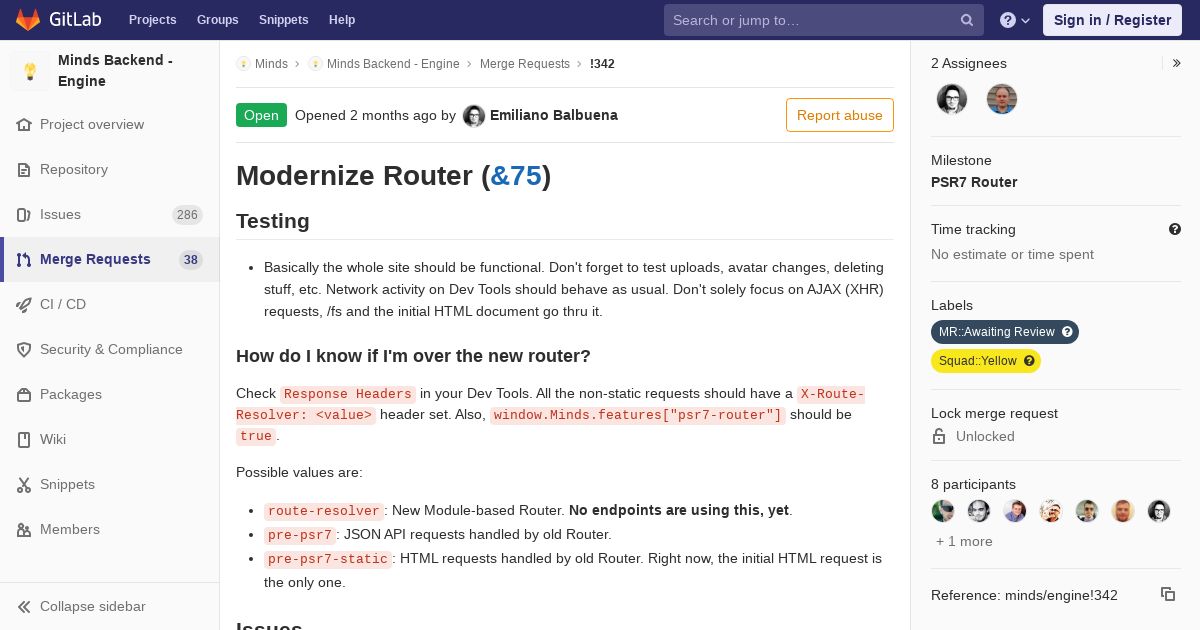Viewport: 1200px width, 630px height.
Task: Open Repository in sidebar
Action: (x=74, y=169)
